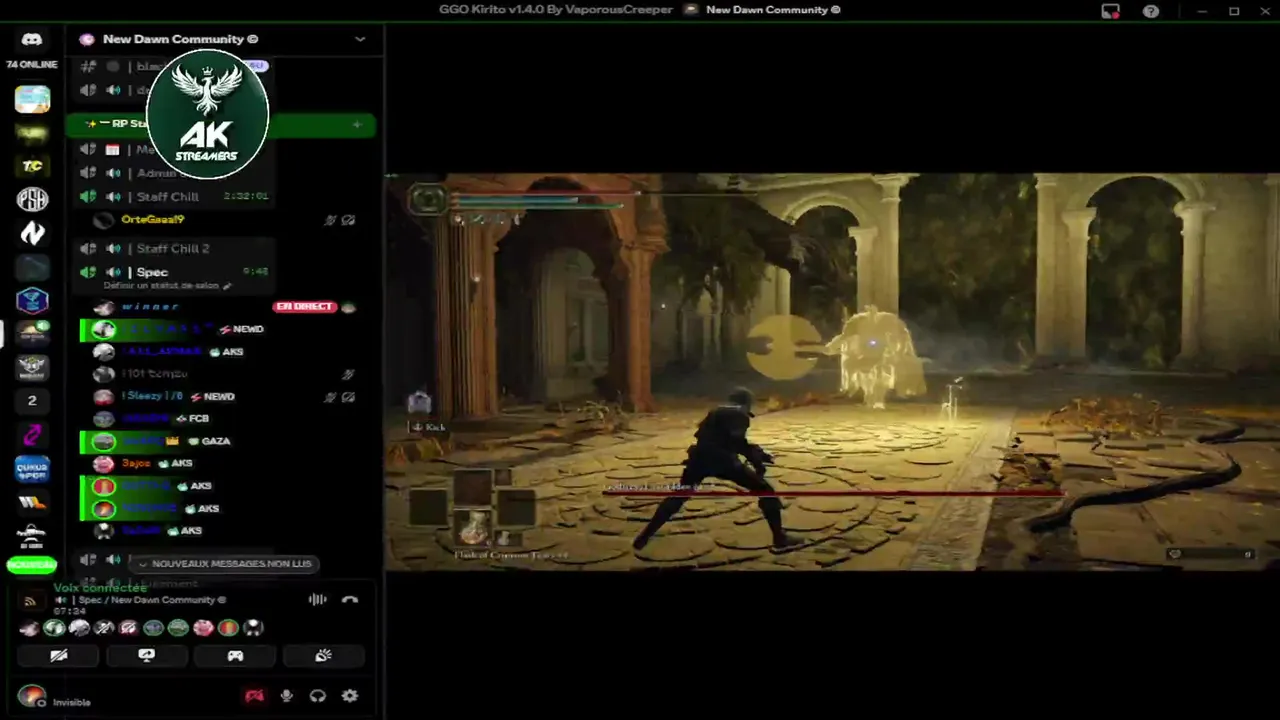Click GGO Kirito v1.4.0 title text
This screenshot has height=720, width=1280.
556,10
